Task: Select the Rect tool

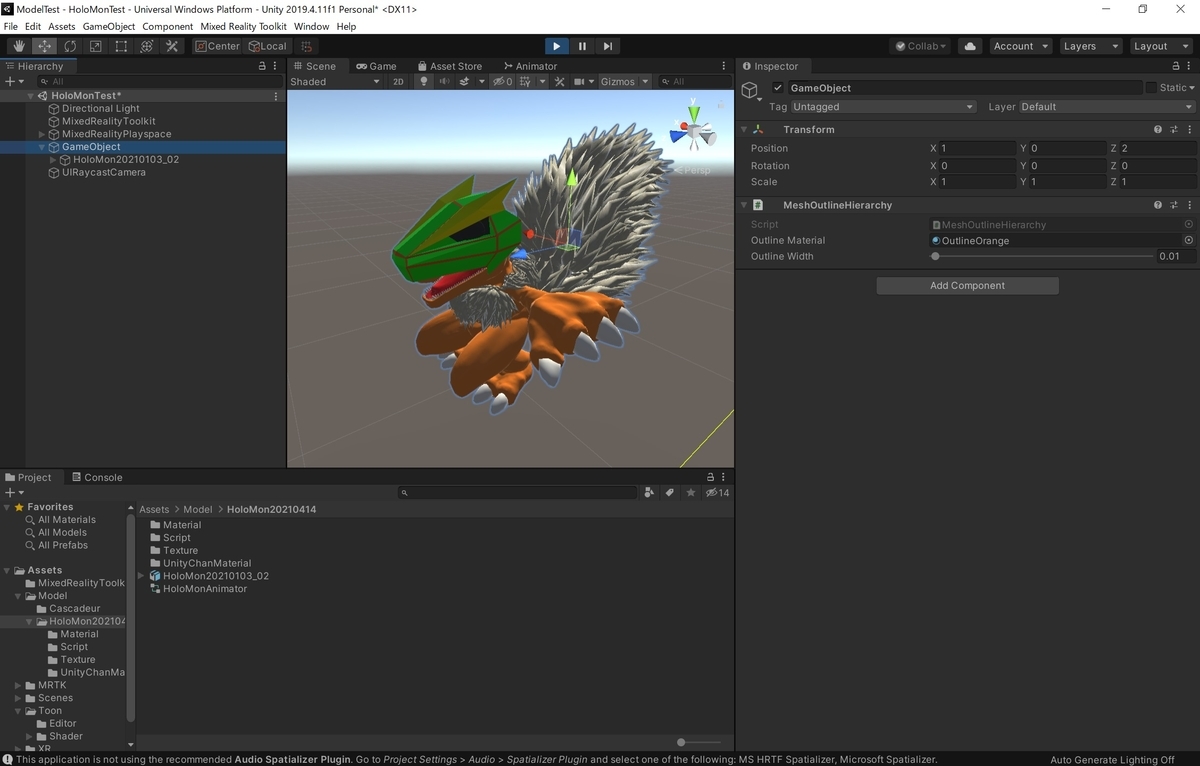Action: tap(121, 46)
